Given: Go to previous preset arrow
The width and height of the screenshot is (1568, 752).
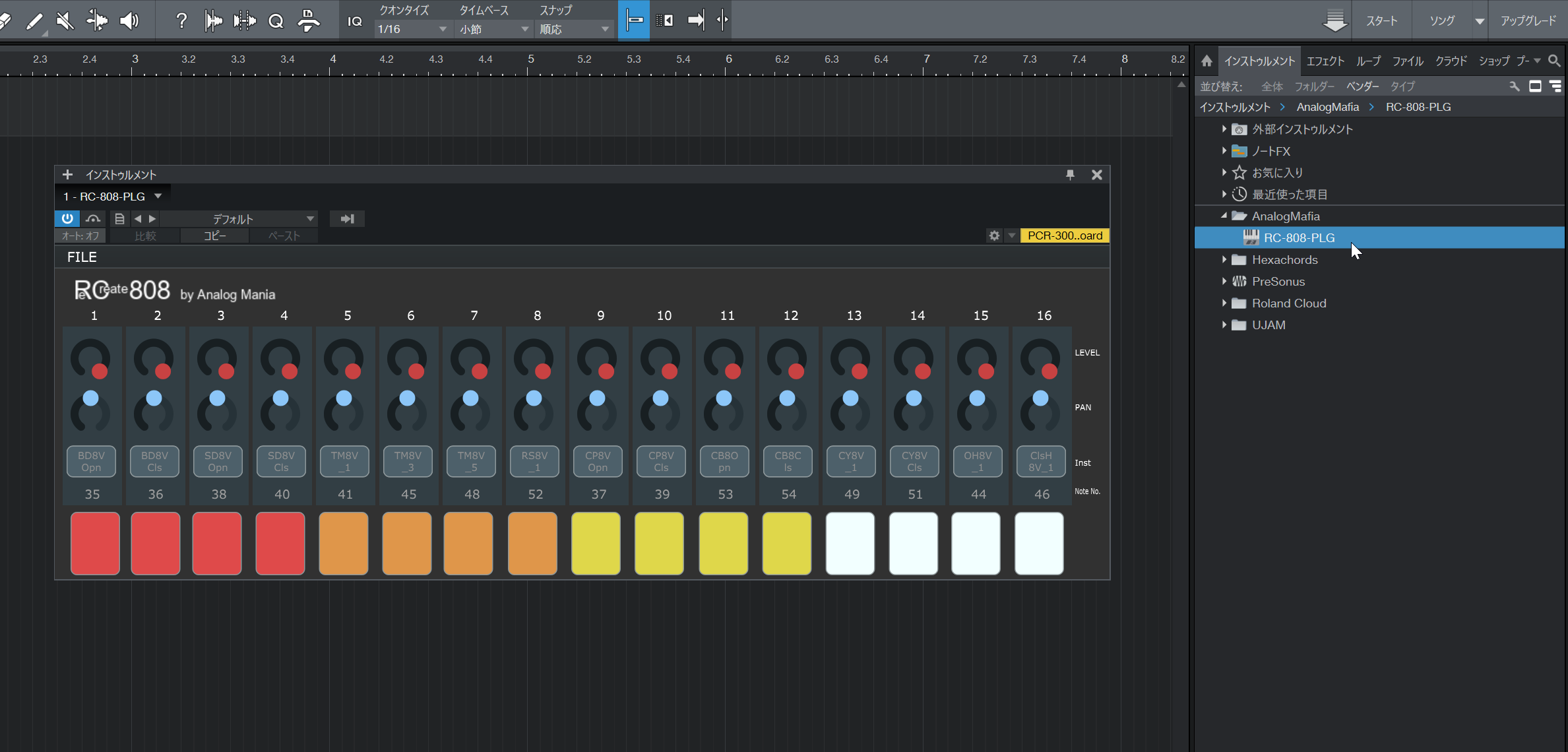Looking at the screenshot, I should (137, 218).
